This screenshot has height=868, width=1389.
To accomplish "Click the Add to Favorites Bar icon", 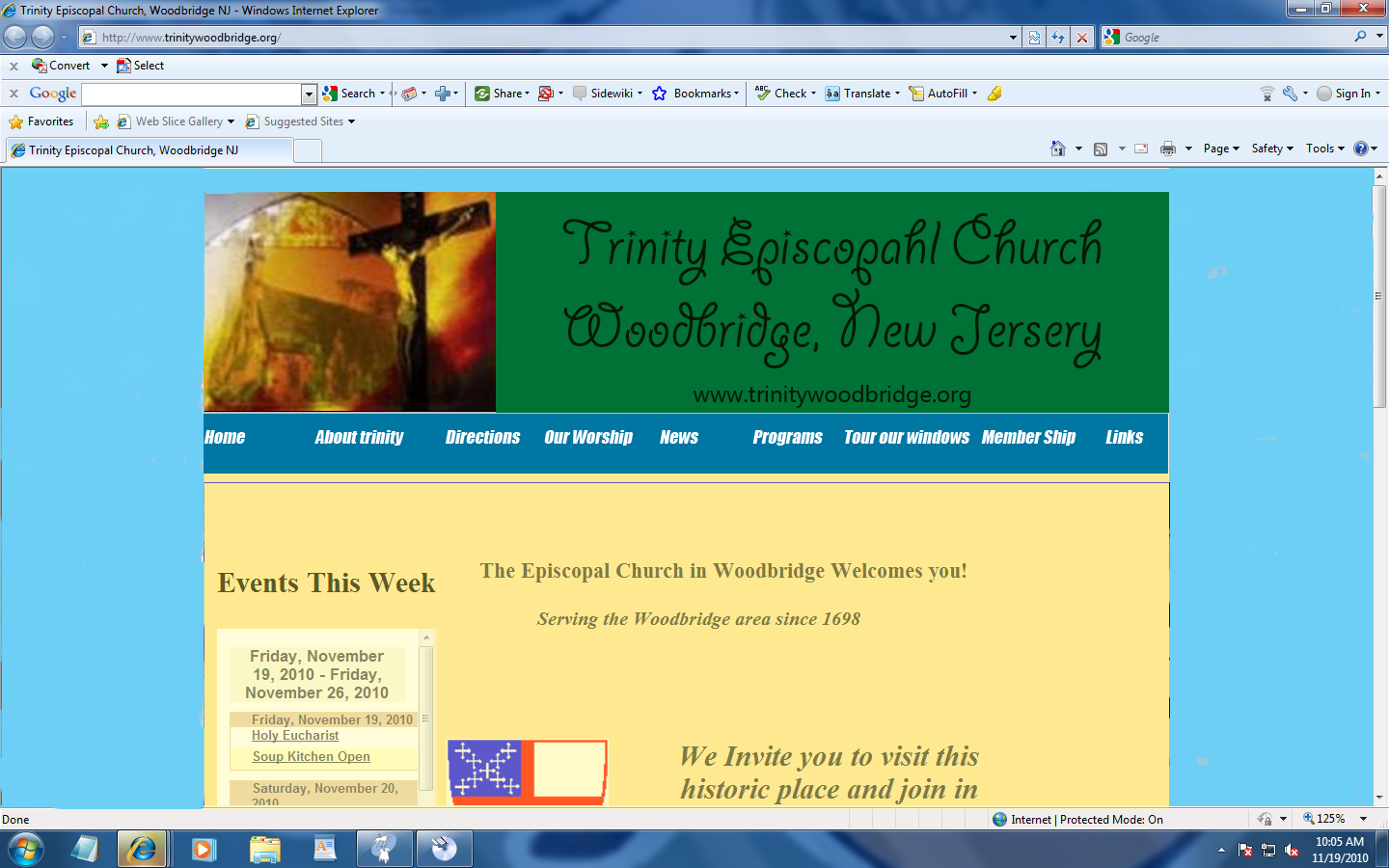I will [101, 122].
